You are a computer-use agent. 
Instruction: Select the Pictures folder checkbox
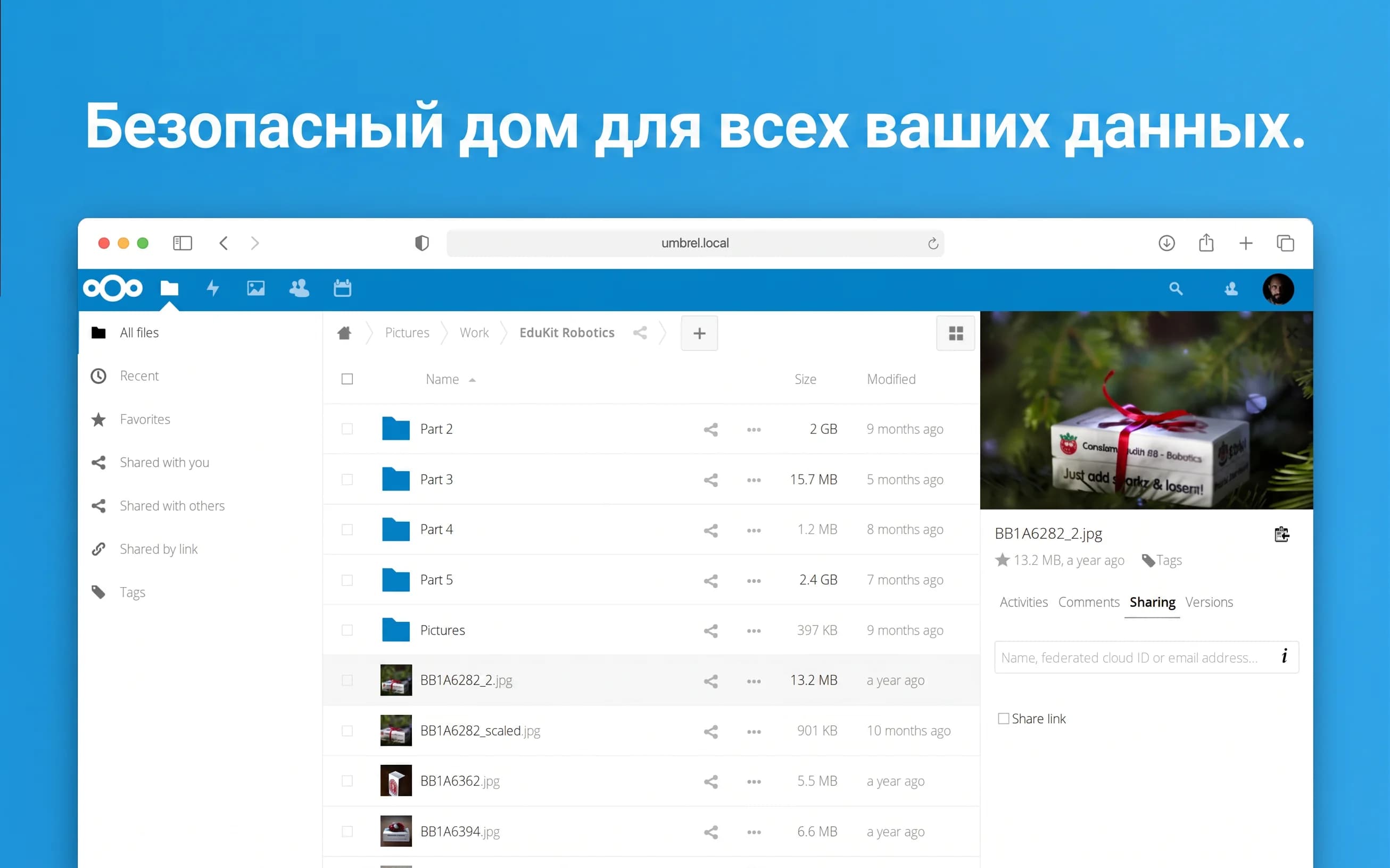[347, 630]
